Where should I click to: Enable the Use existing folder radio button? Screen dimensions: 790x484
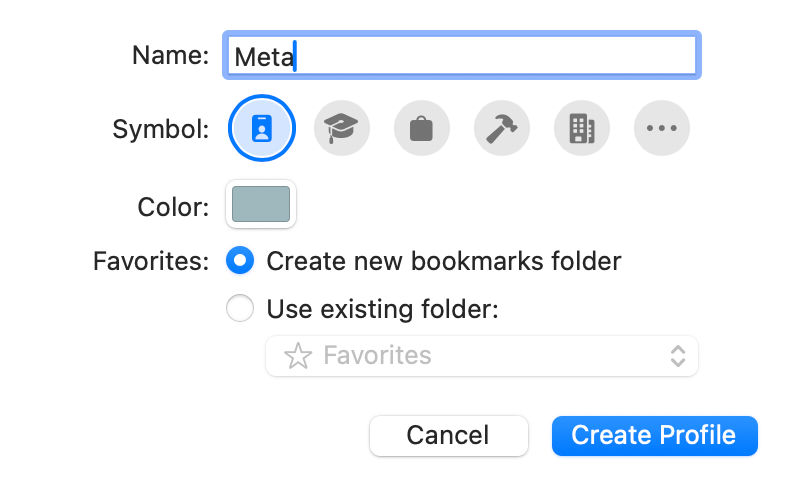tap(240, 309)
